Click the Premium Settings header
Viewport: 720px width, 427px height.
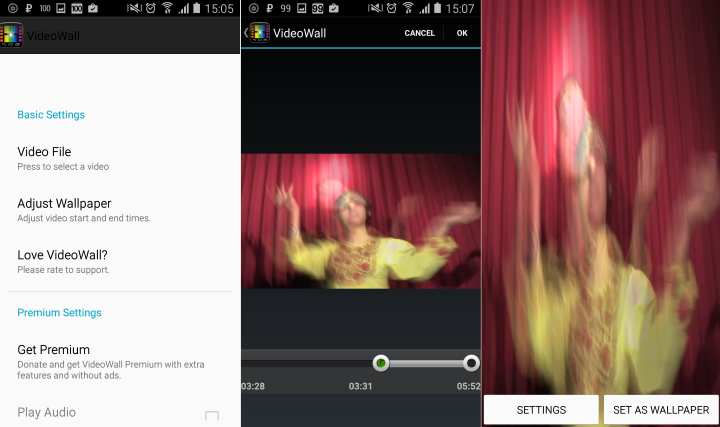pyautogui.click(x=59, y=313)
